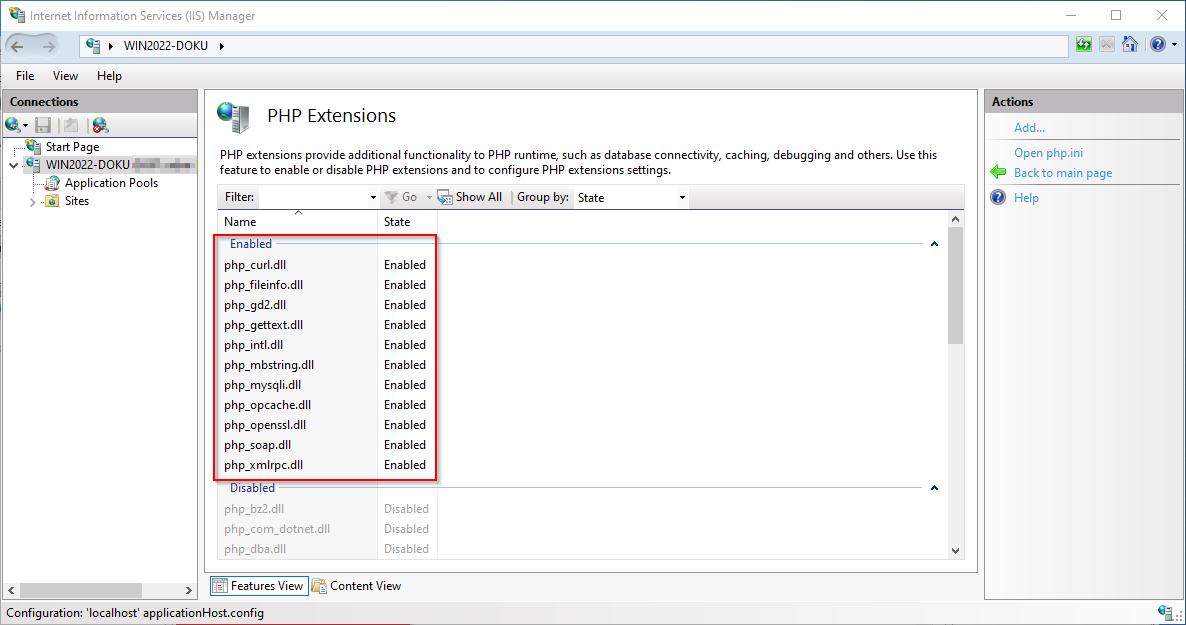This screenshot has width=1186, height=625.
Task: Select the Start Page tree item
Action: pyautogui.click(x=73, y=147)
